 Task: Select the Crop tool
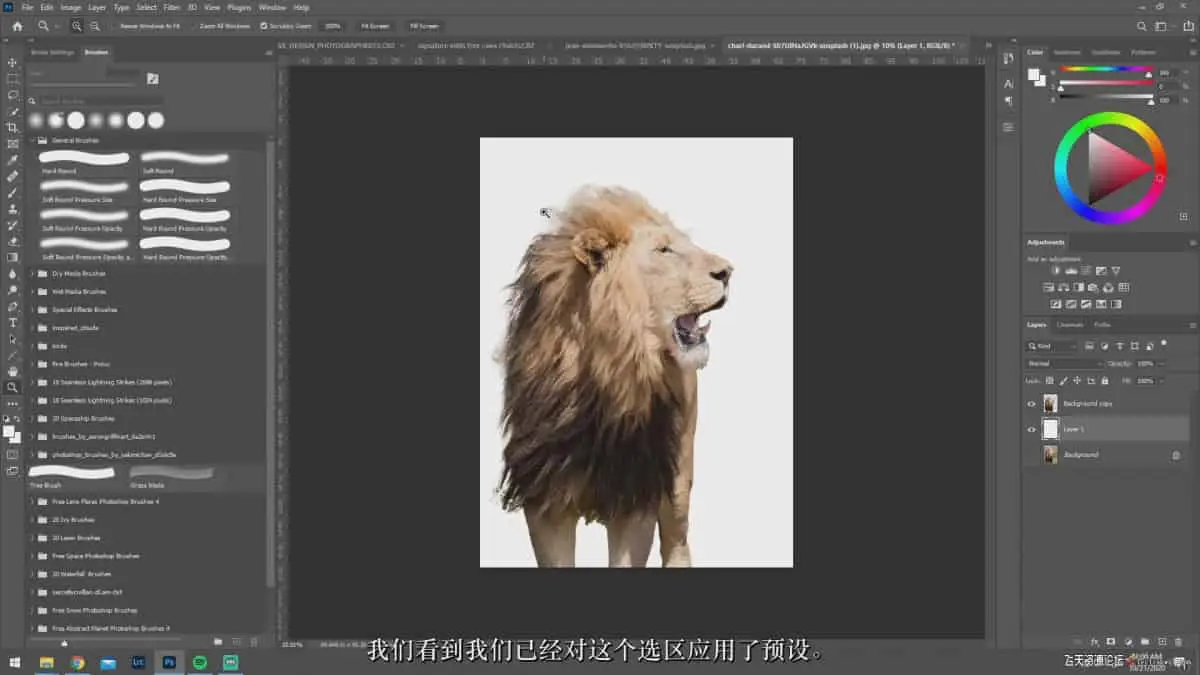click(13, 127)
